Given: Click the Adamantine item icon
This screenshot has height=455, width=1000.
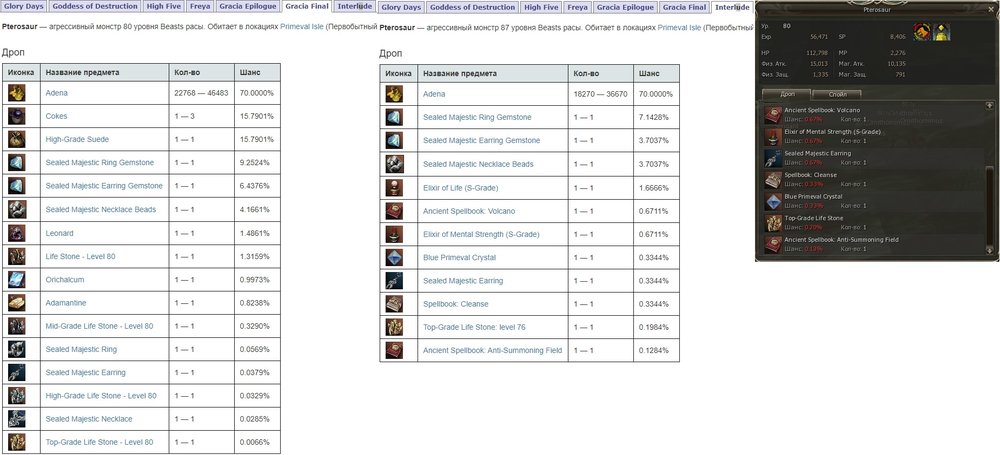Looking at the screenshot, I should tap(17, 302).
